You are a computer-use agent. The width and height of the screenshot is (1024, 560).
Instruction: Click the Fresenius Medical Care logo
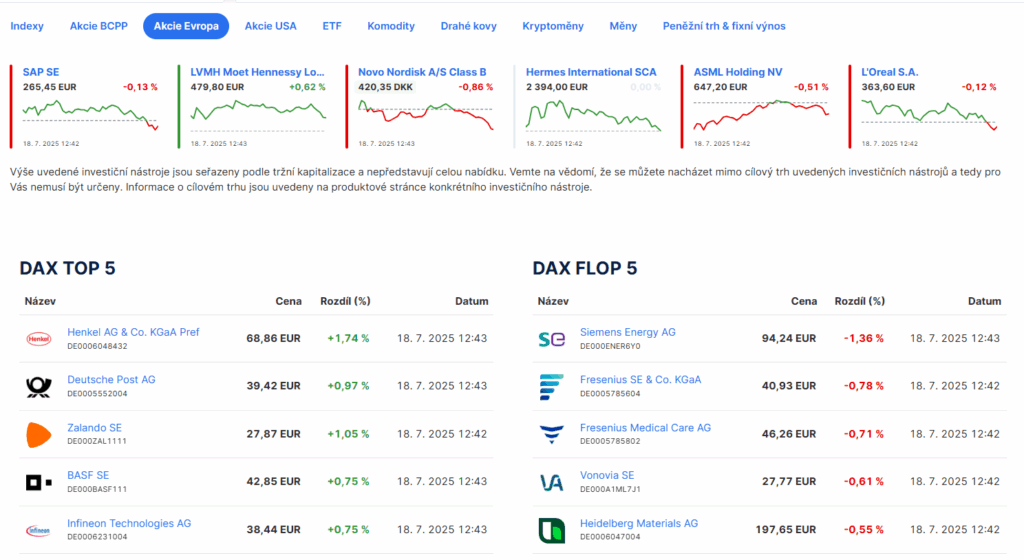pos(552,434)
